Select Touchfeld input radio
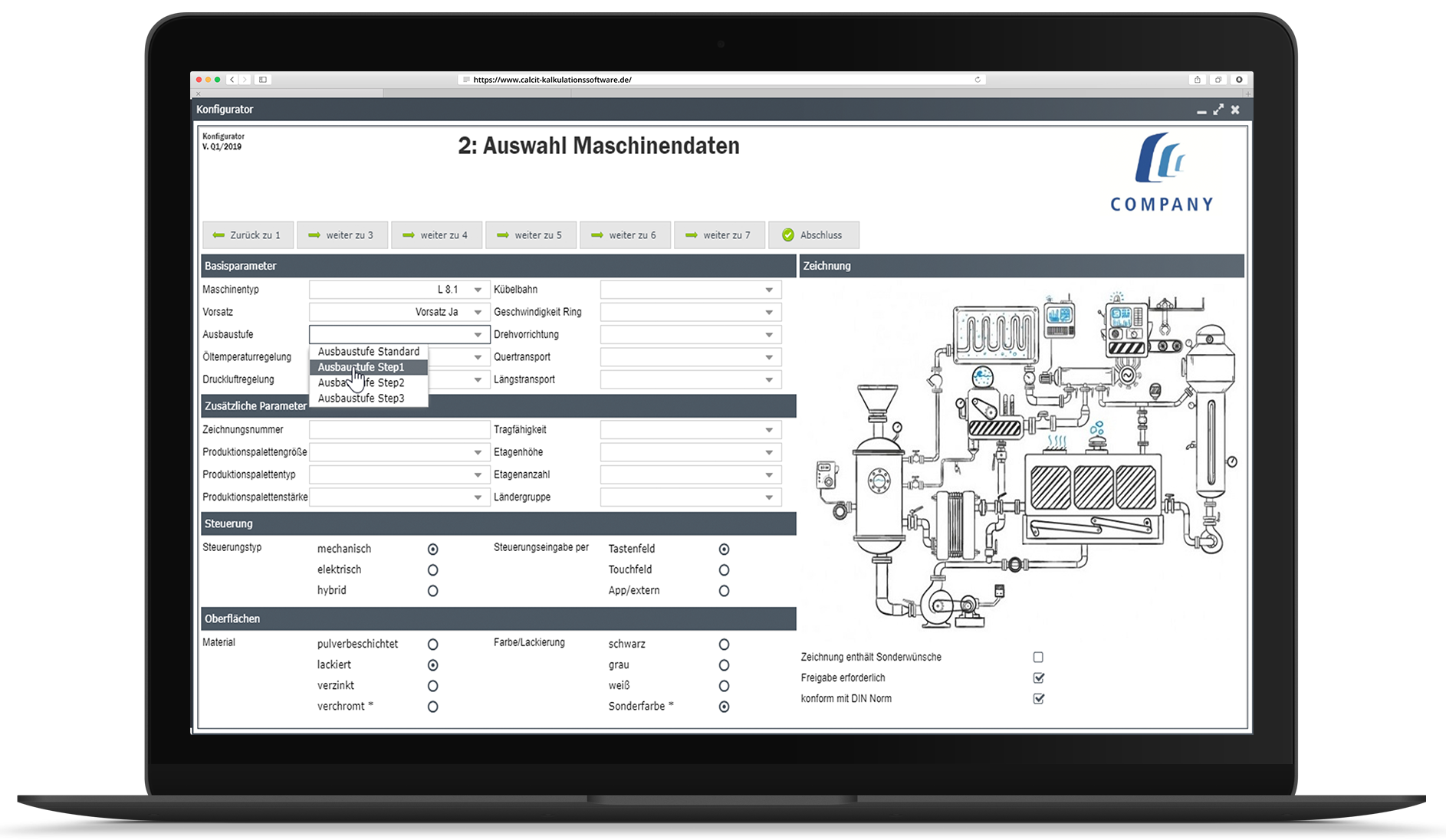1446x840 pixels. coord(724,570)
